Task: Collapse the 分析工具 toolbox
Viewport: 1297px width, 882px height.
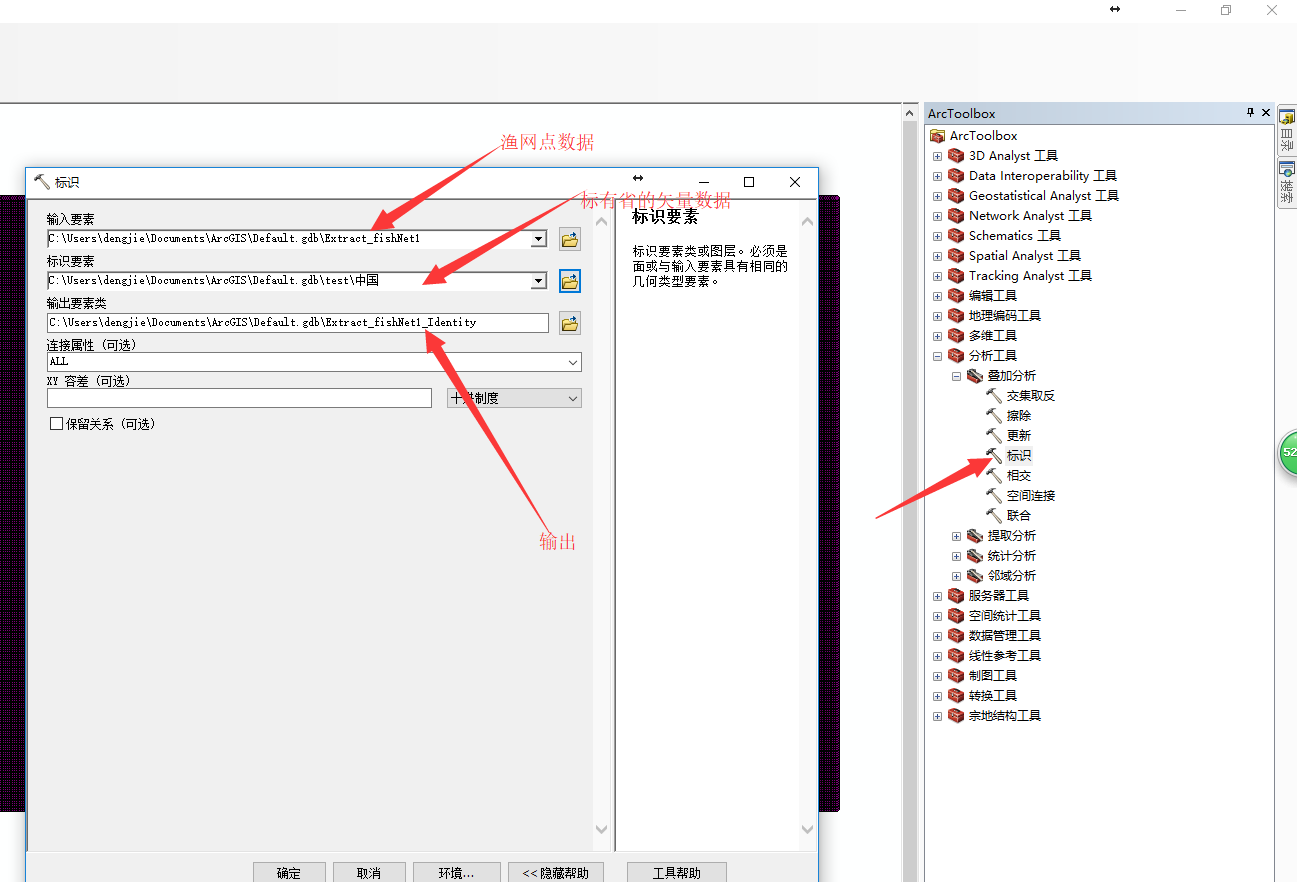Action: (937, 356)
